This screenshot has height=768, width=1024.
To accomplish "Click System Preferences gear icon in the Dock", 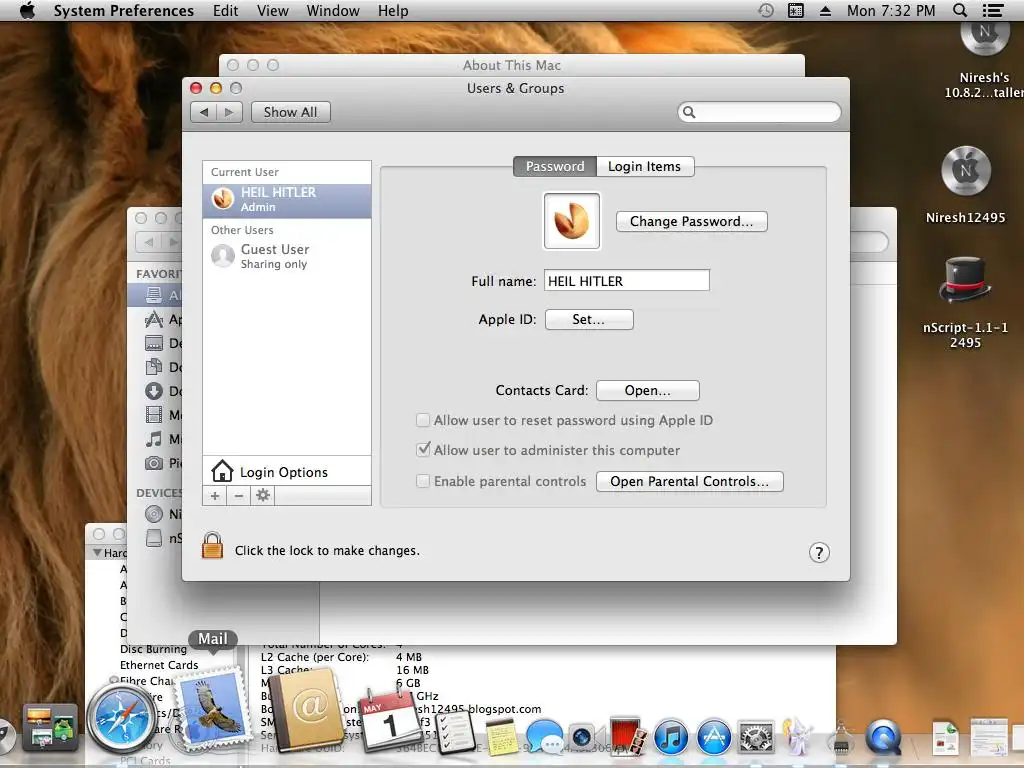I will click(x=756, y=737).
